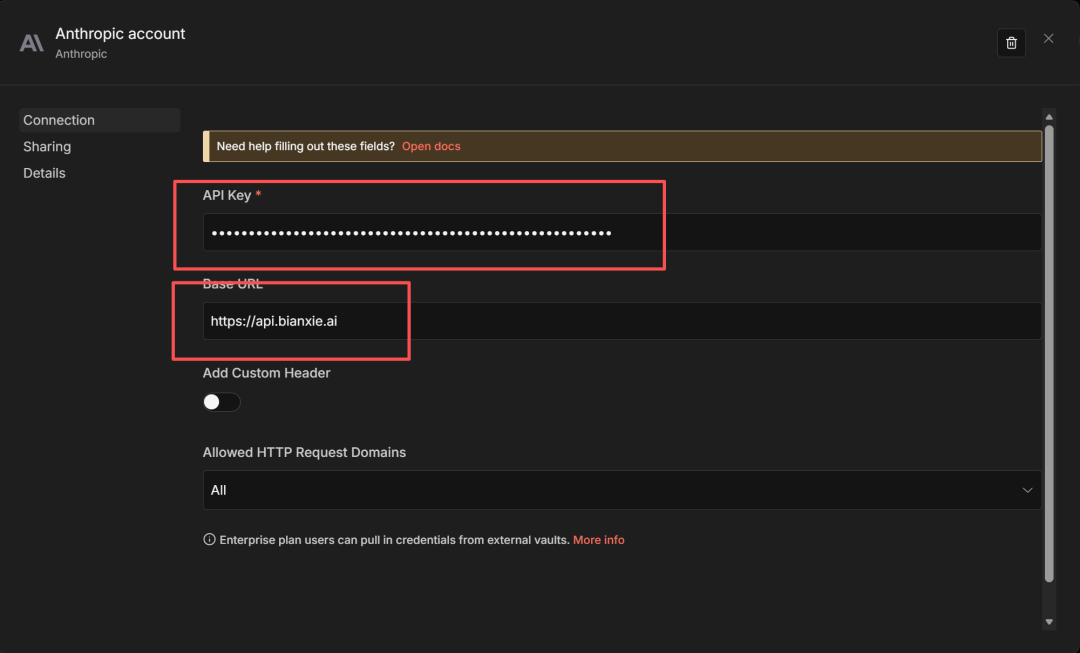This screenshot has height=653, width=1080.
Task: Focus the masked API Key field
Action: point(620,233)
